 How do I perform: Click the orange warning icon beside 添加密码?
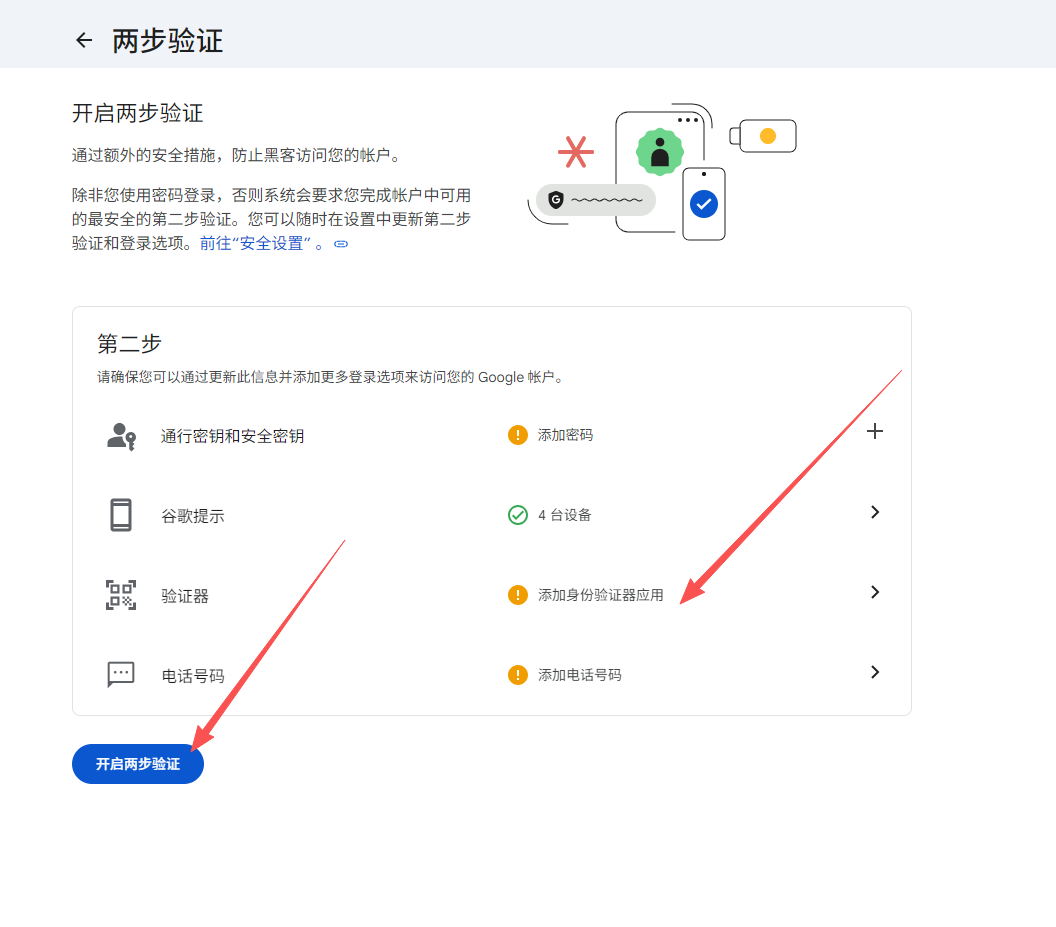coord(517,435)
